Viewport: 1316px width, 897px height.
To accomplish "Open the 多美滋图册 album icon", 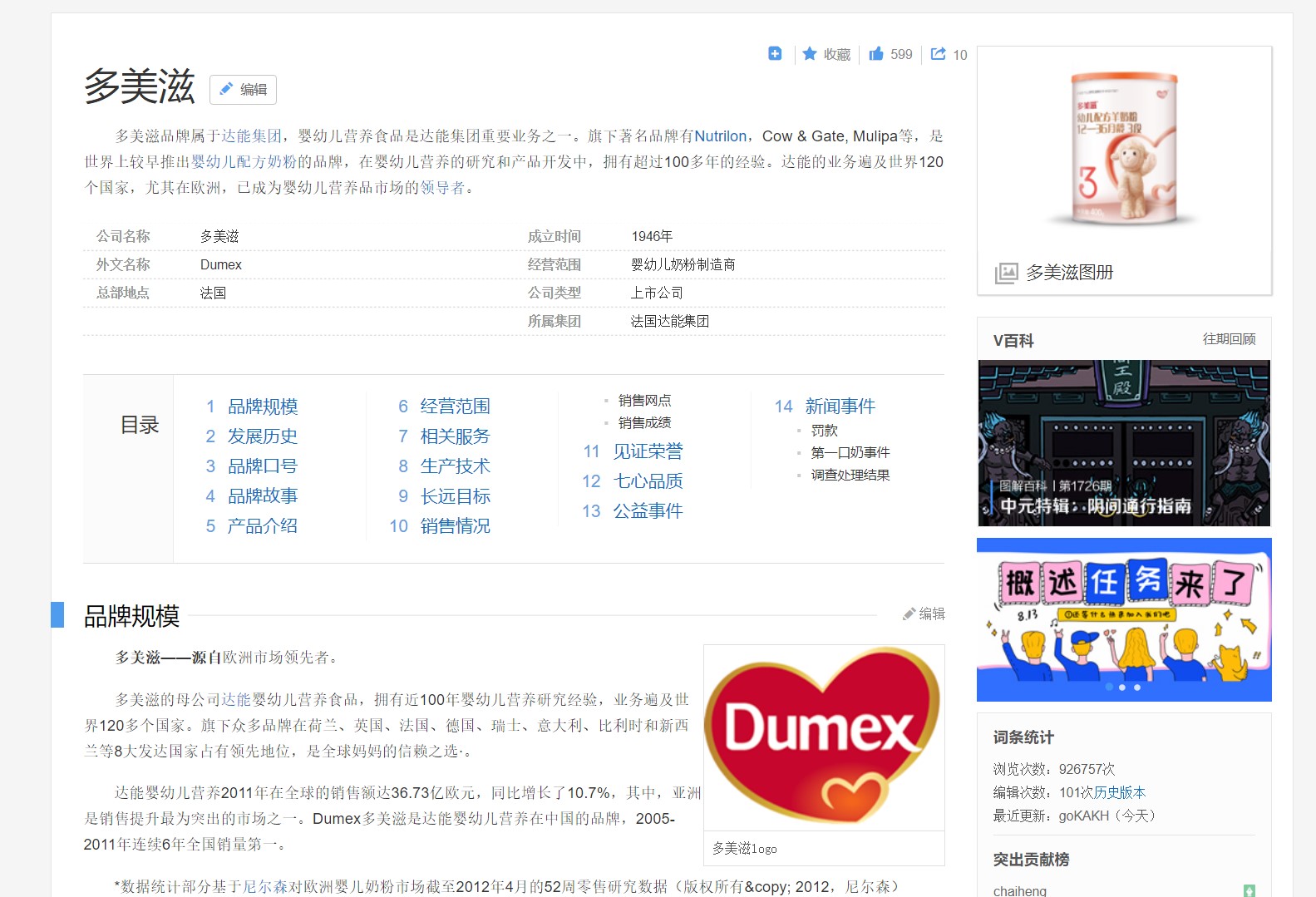I will tap(1006, 273).
